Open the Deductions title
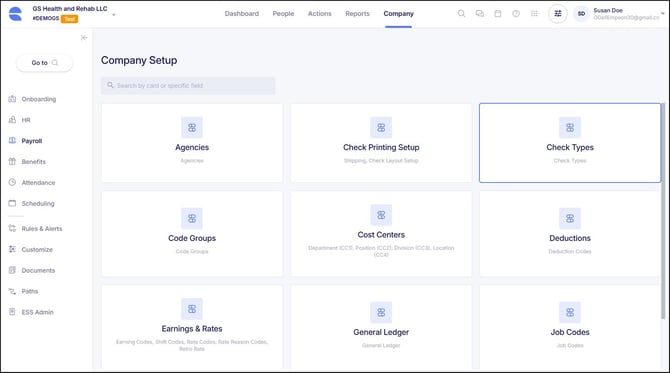Viewport: 670px width, 373px height. tap(570, 238)
